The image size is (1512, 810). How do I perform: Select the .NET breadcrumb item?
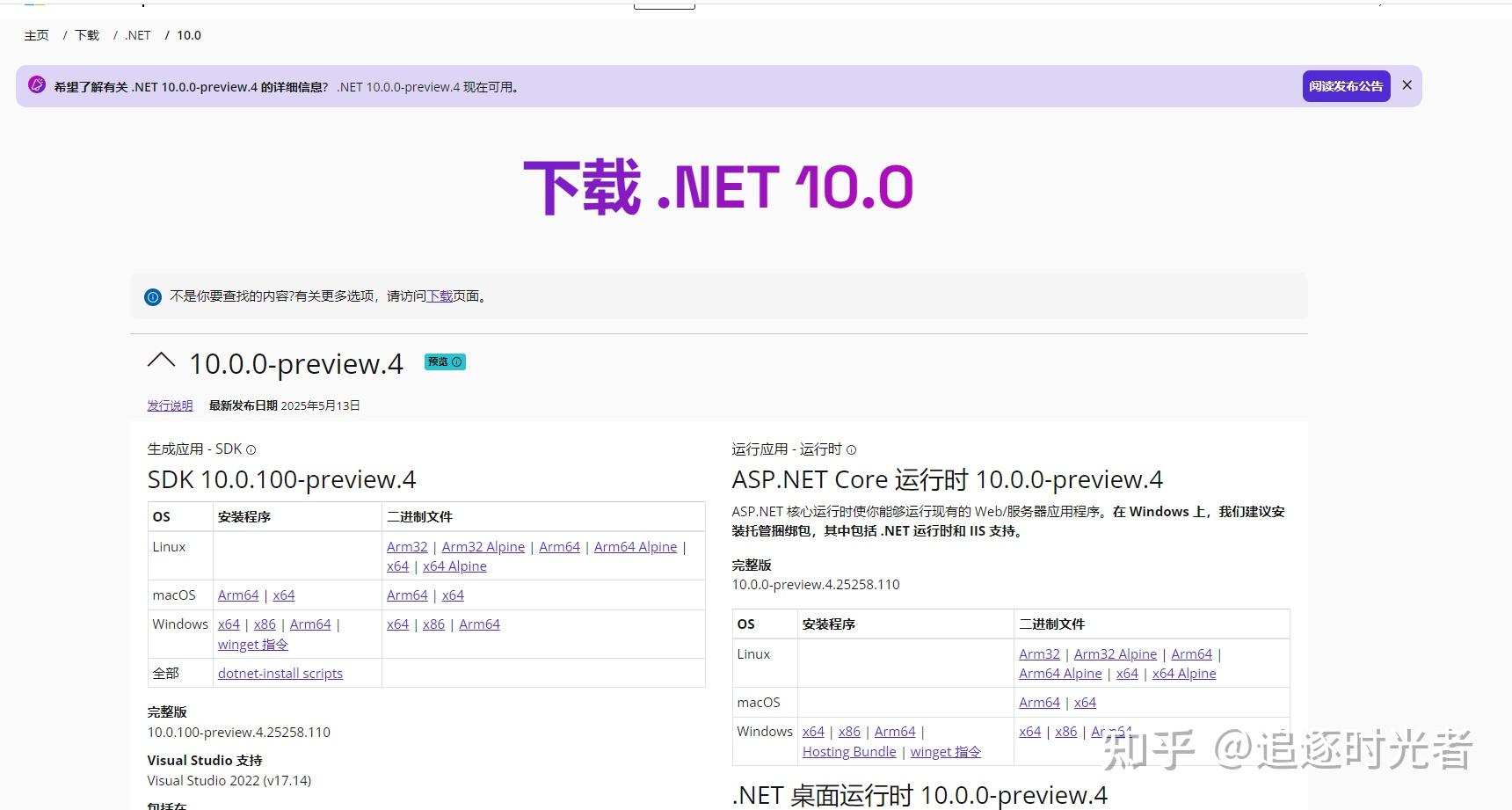pyautogui.click(x=136, y=35)
